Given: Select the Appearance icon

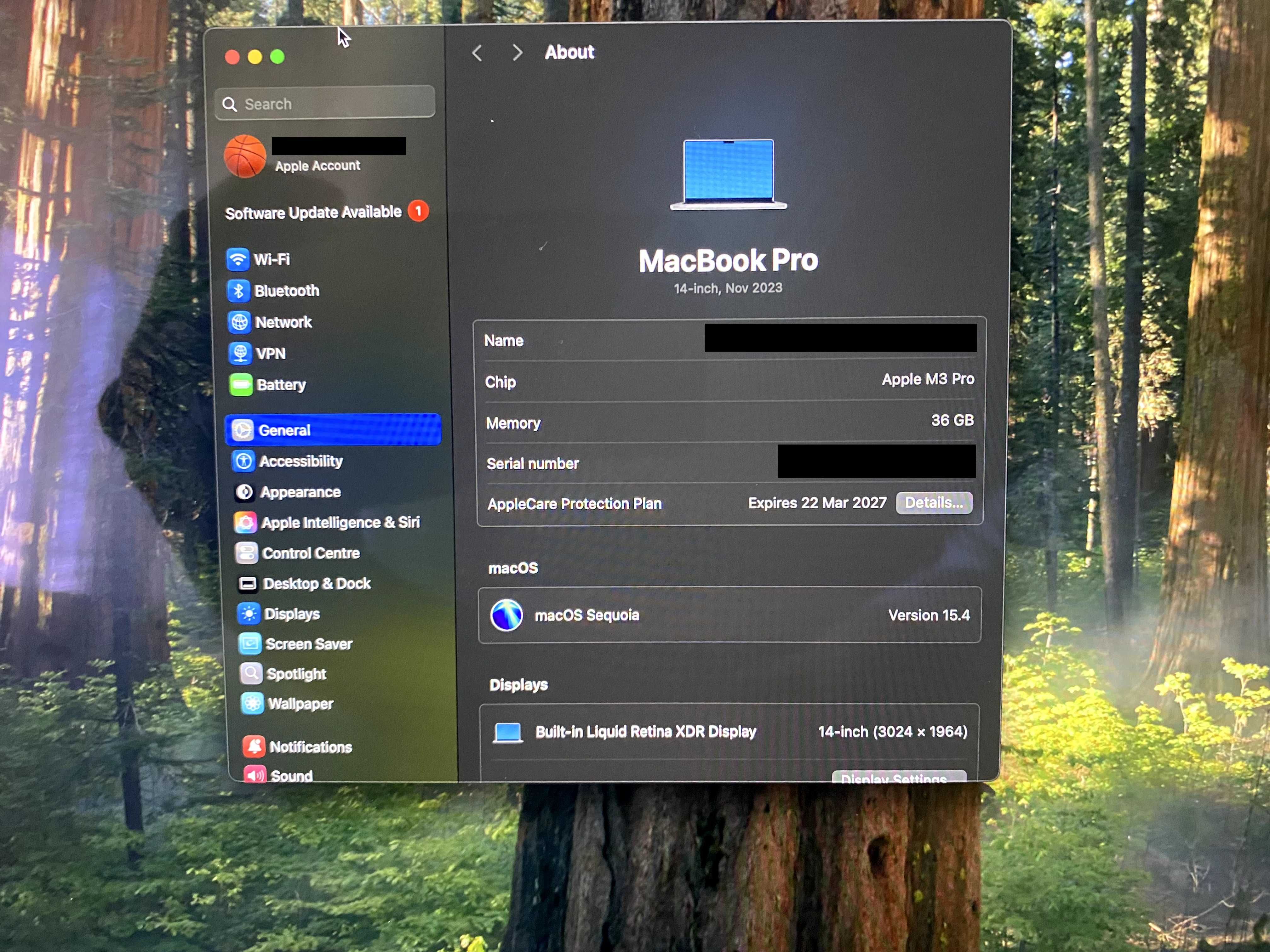Looking at the screenshot, I should pos(245,492).
